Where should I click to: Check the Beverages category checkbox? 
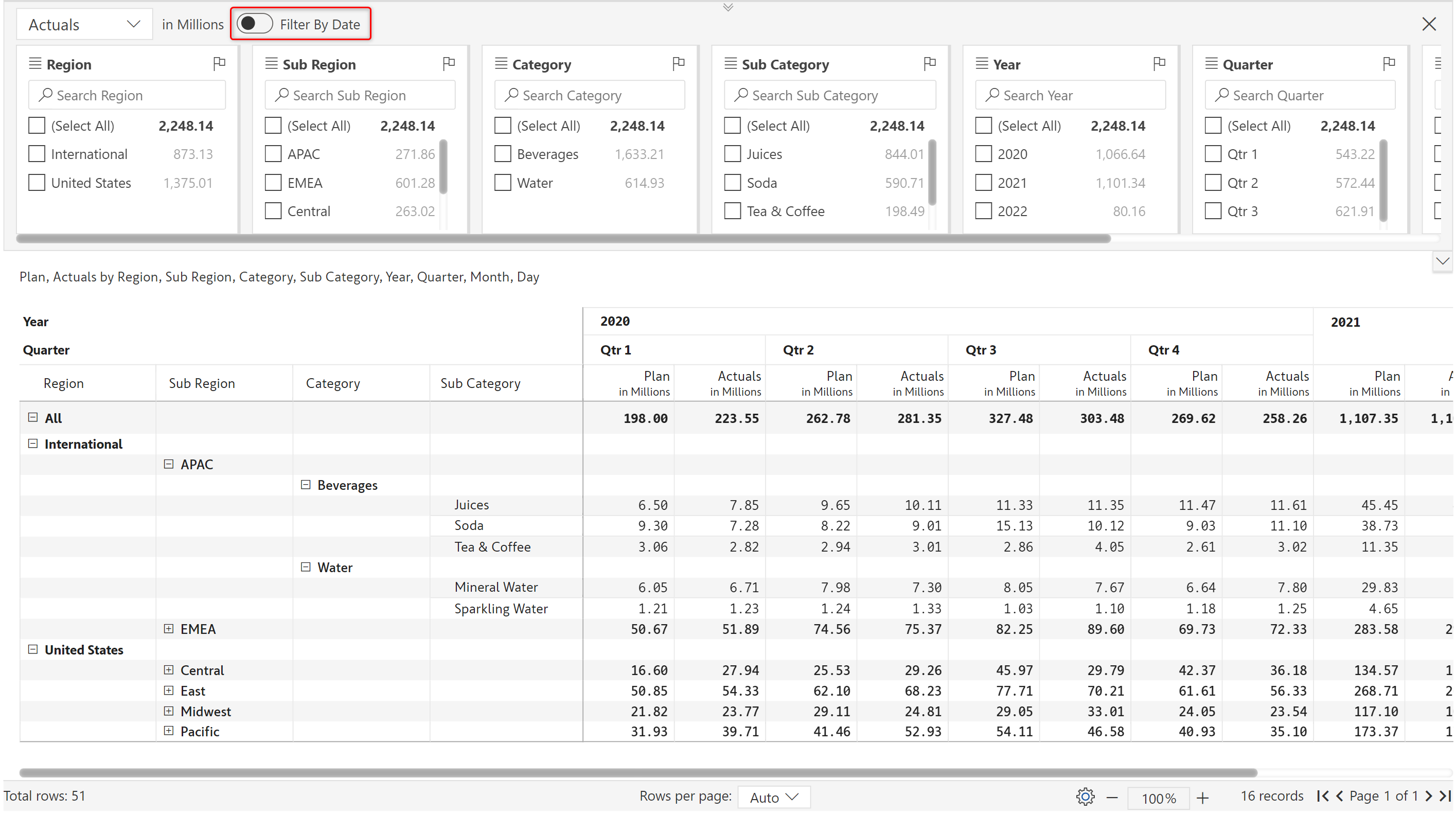pos(503,154)
